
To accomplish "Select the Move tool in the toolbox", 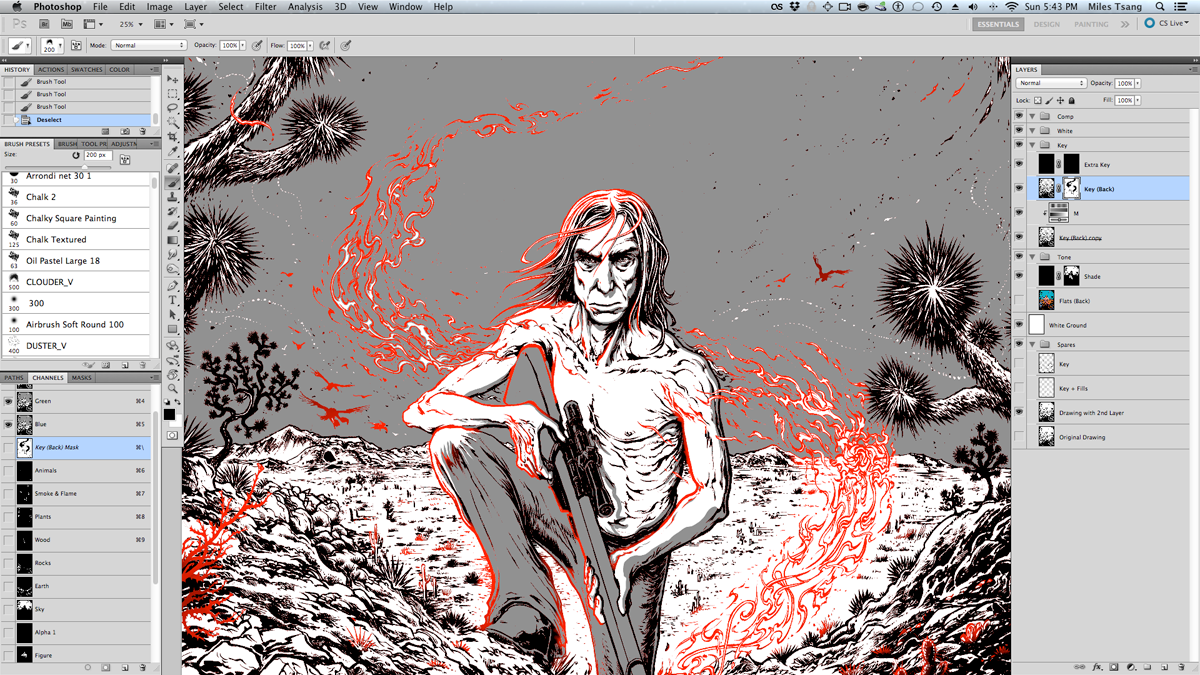I will 173,79.
